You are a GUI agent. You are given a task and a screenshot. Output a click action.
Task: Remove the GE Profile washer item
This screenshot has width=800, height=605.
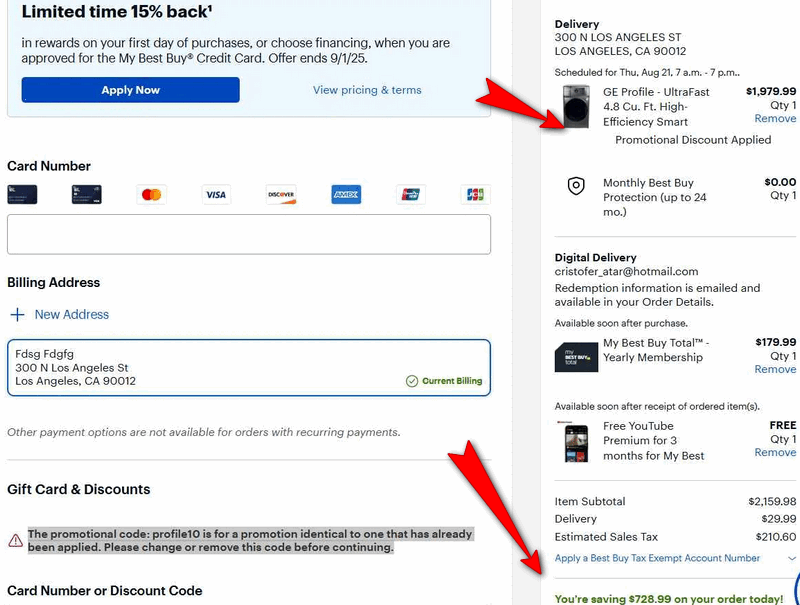pyautogui.click(x=775, y=118)
